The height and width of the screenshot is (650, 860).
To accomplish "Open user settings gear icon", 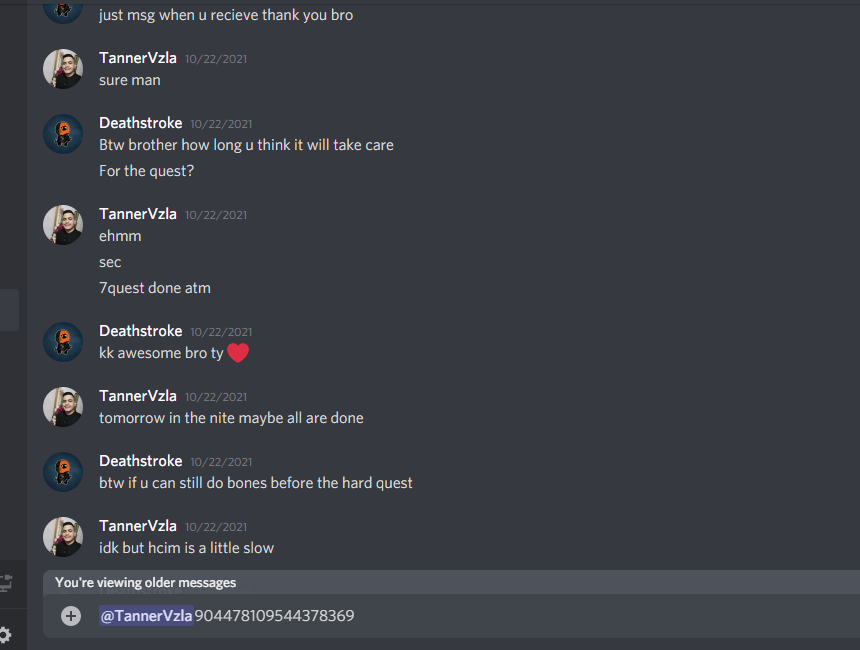I will tap(4, 636).
